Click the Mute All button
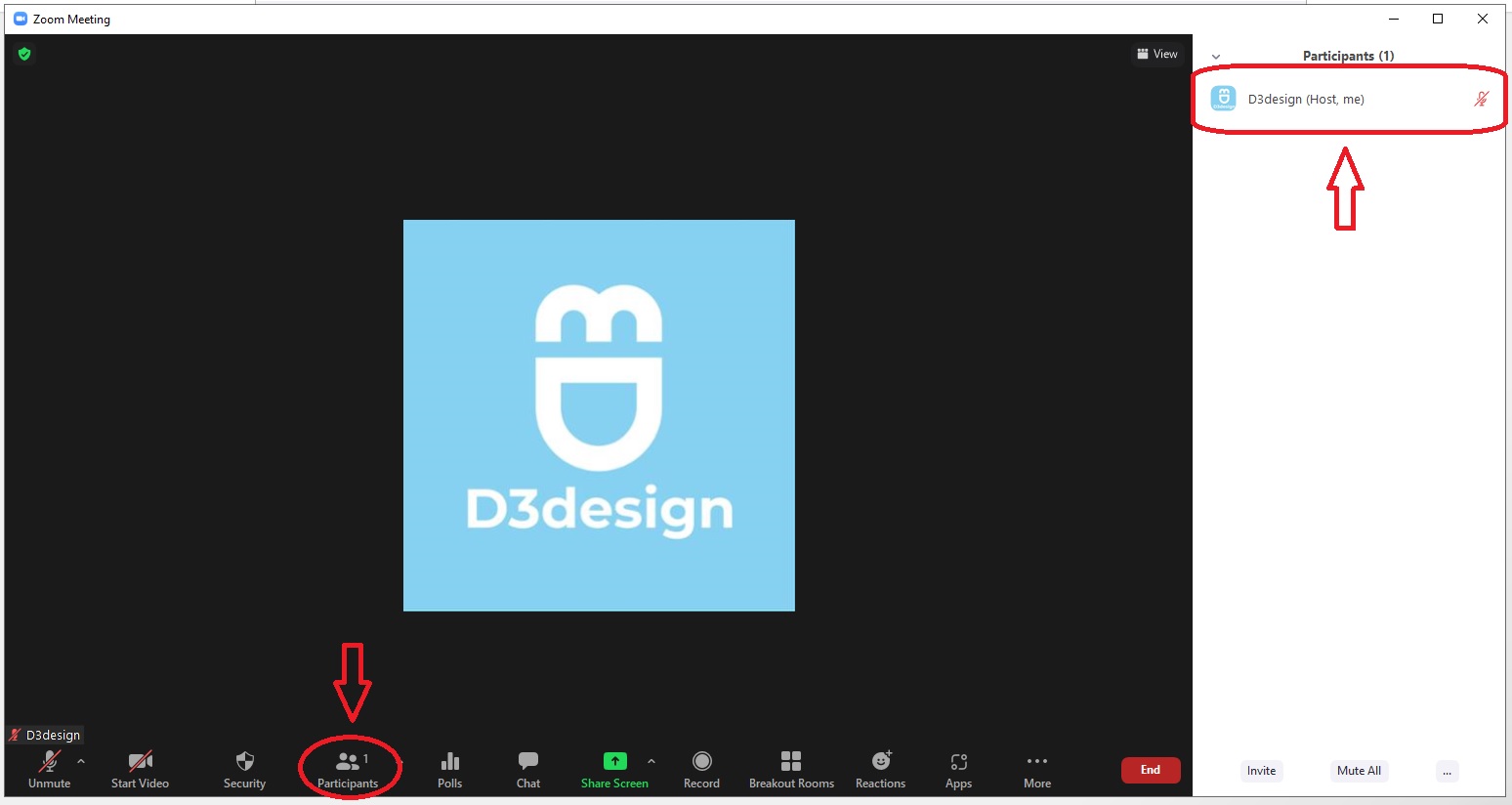This screenshot has width=1512, height=805. point(1359,771)
